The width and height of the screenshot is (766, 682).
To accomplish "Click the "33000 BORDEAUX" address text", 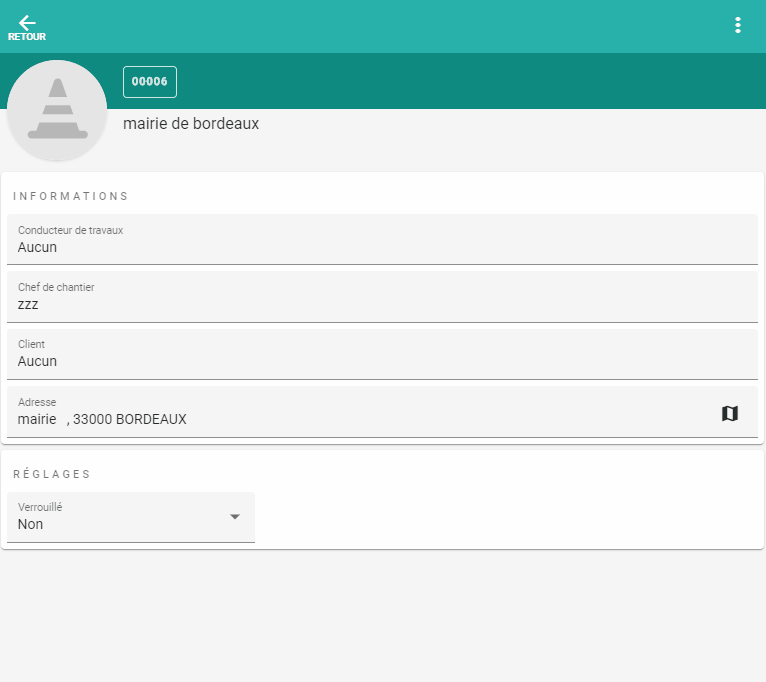I will (130, 419).
